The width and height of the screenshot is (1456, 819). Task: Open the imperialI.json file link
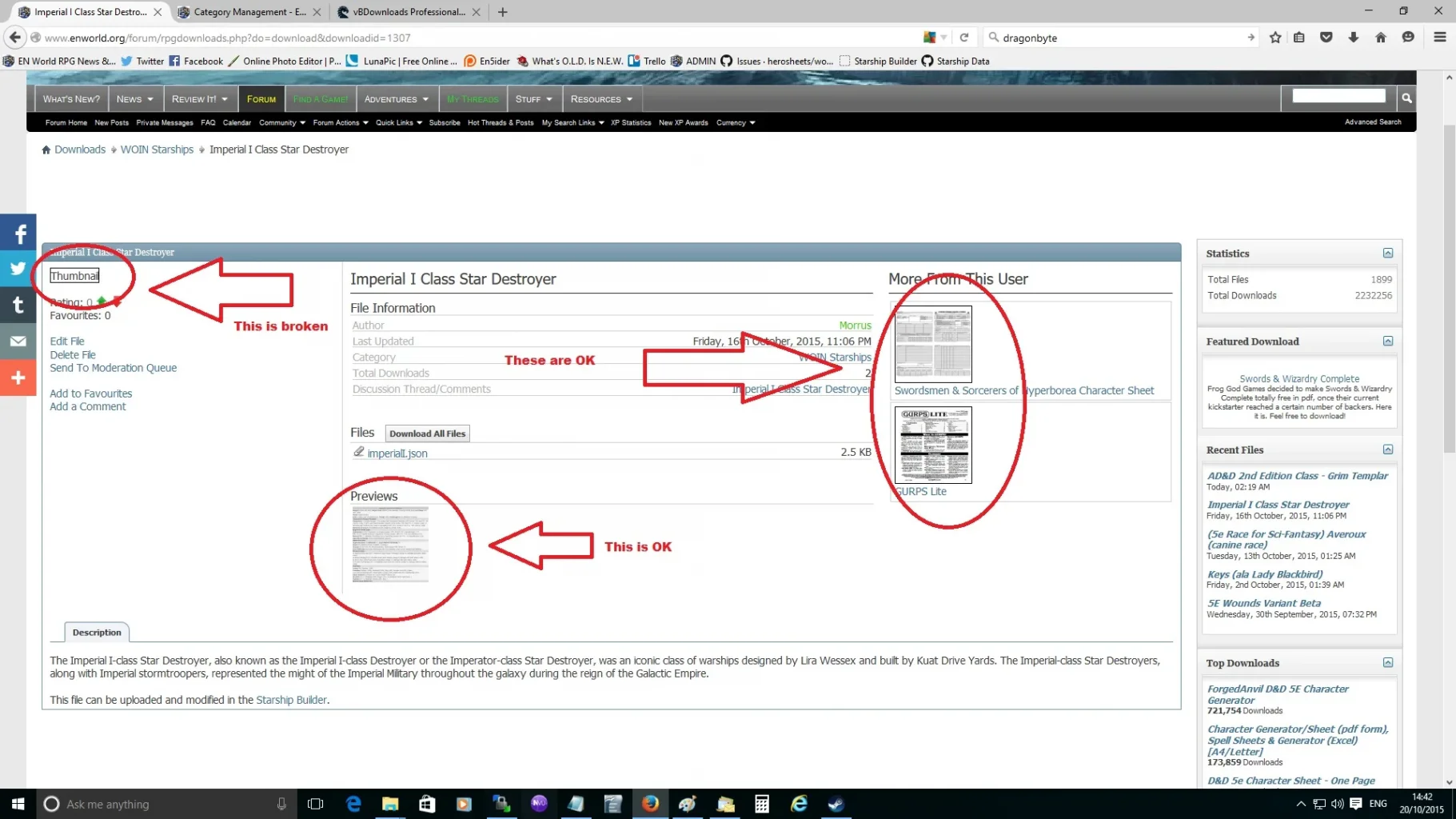pyautogui.click(x=397, y=453)
